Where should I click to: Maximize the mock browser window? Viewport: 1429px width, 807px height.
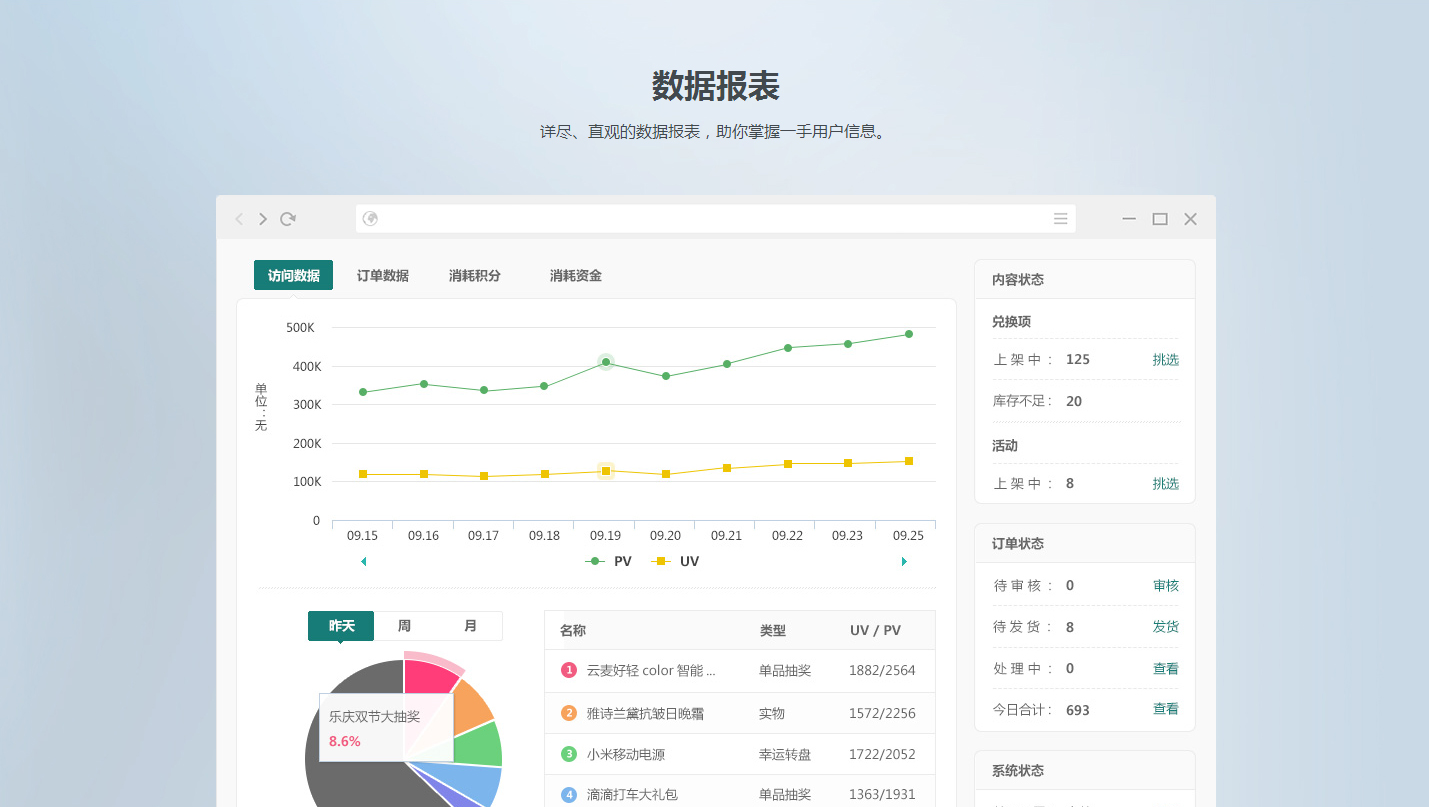[1160, 219]
